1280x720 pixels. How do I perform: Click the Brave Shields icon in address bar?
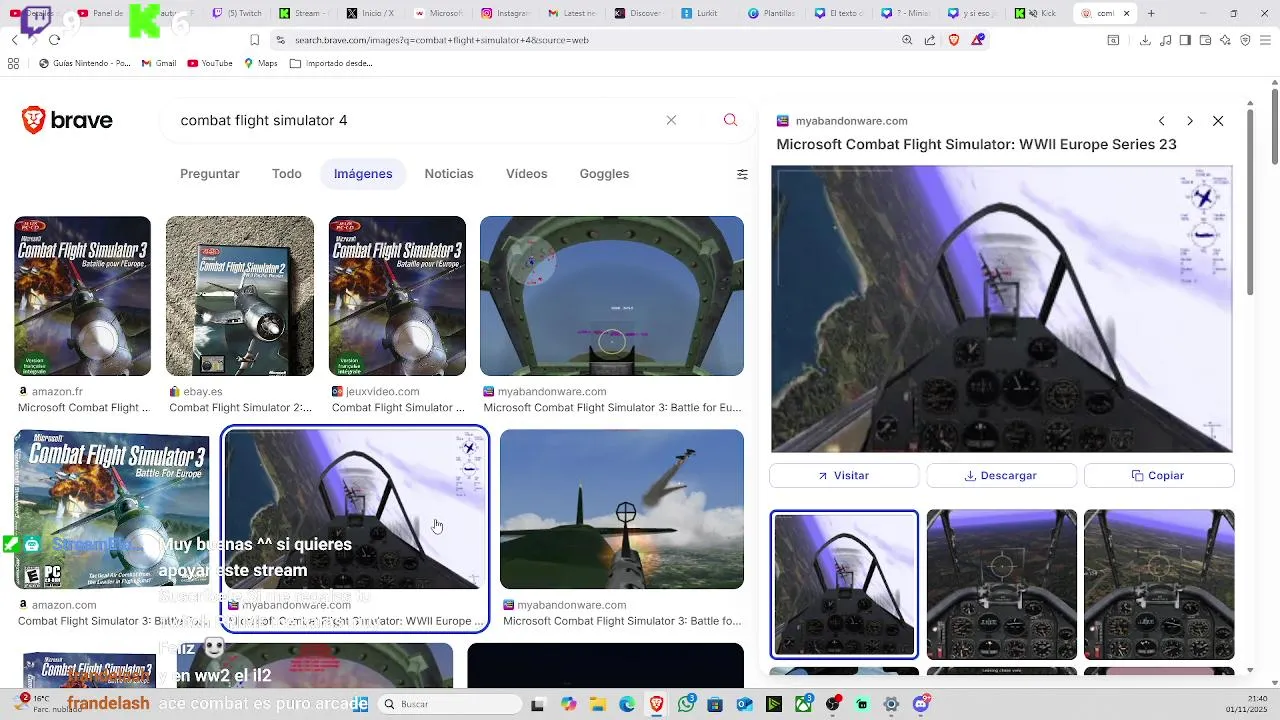(954, 40)
